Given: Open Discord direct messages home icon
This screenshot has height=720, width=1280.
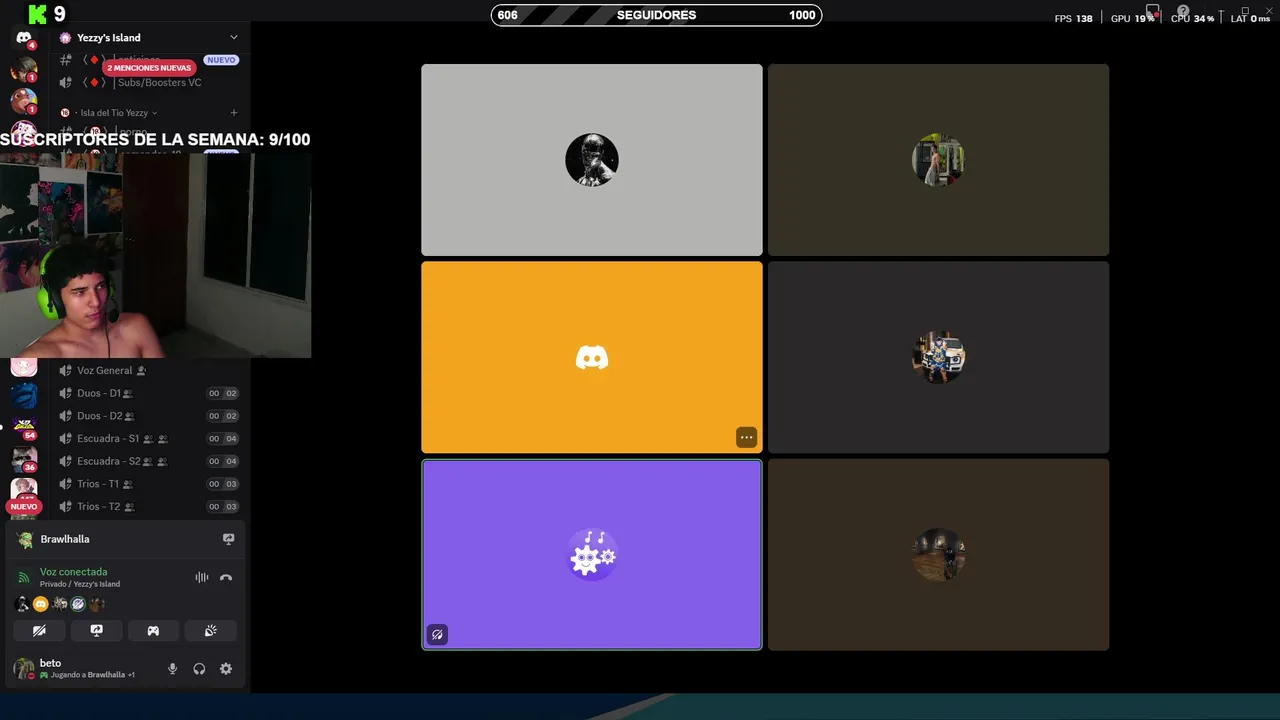Looking at the screenshot, I should coord(24,38).
